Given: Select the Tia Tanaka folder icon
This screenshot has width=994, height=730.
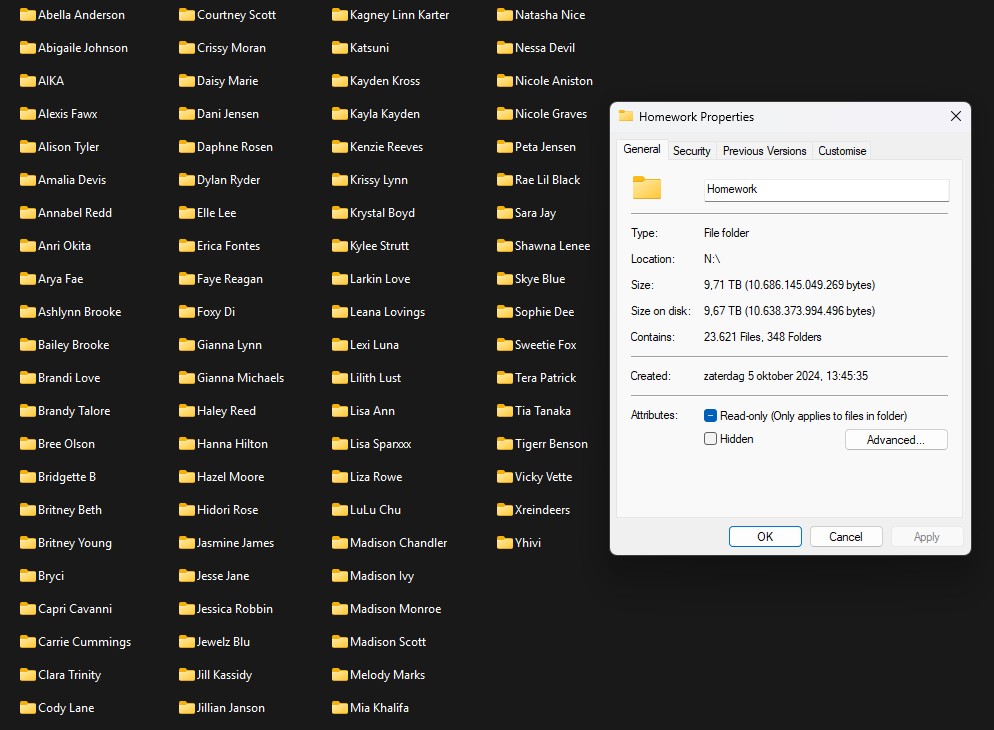Looking at the screenshot, I should pos(505,411).
